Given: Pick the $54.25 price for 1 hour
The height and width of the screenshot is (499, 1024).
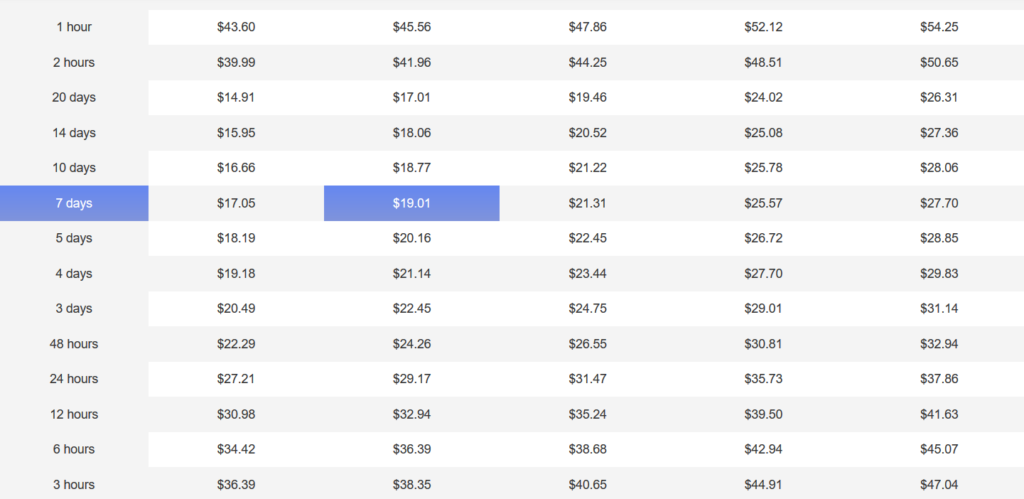Looking at the screenshot, I should pyautogui.click(x=939, y=27).
